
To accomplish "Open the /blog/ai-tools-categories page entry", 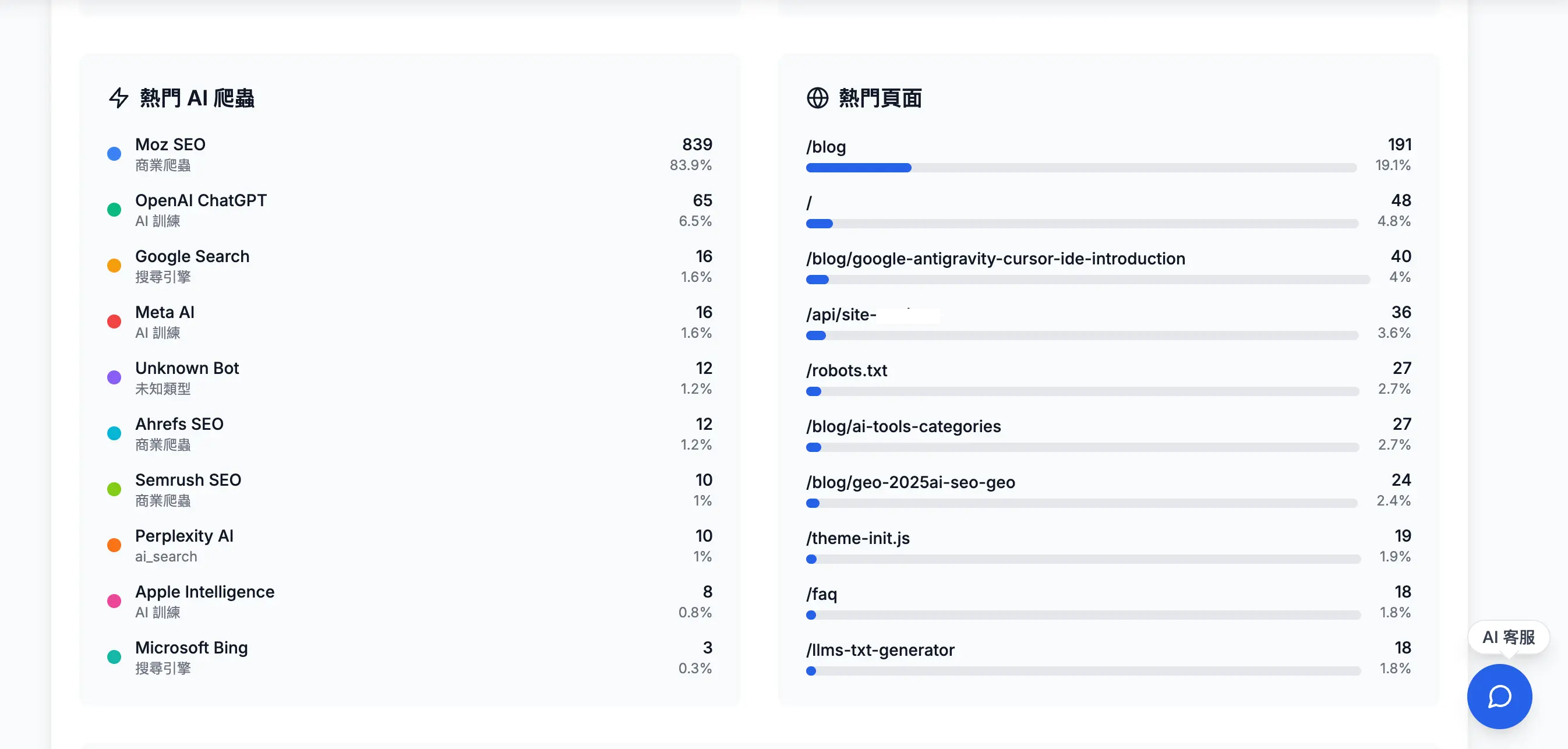I will tap(903, 426).
